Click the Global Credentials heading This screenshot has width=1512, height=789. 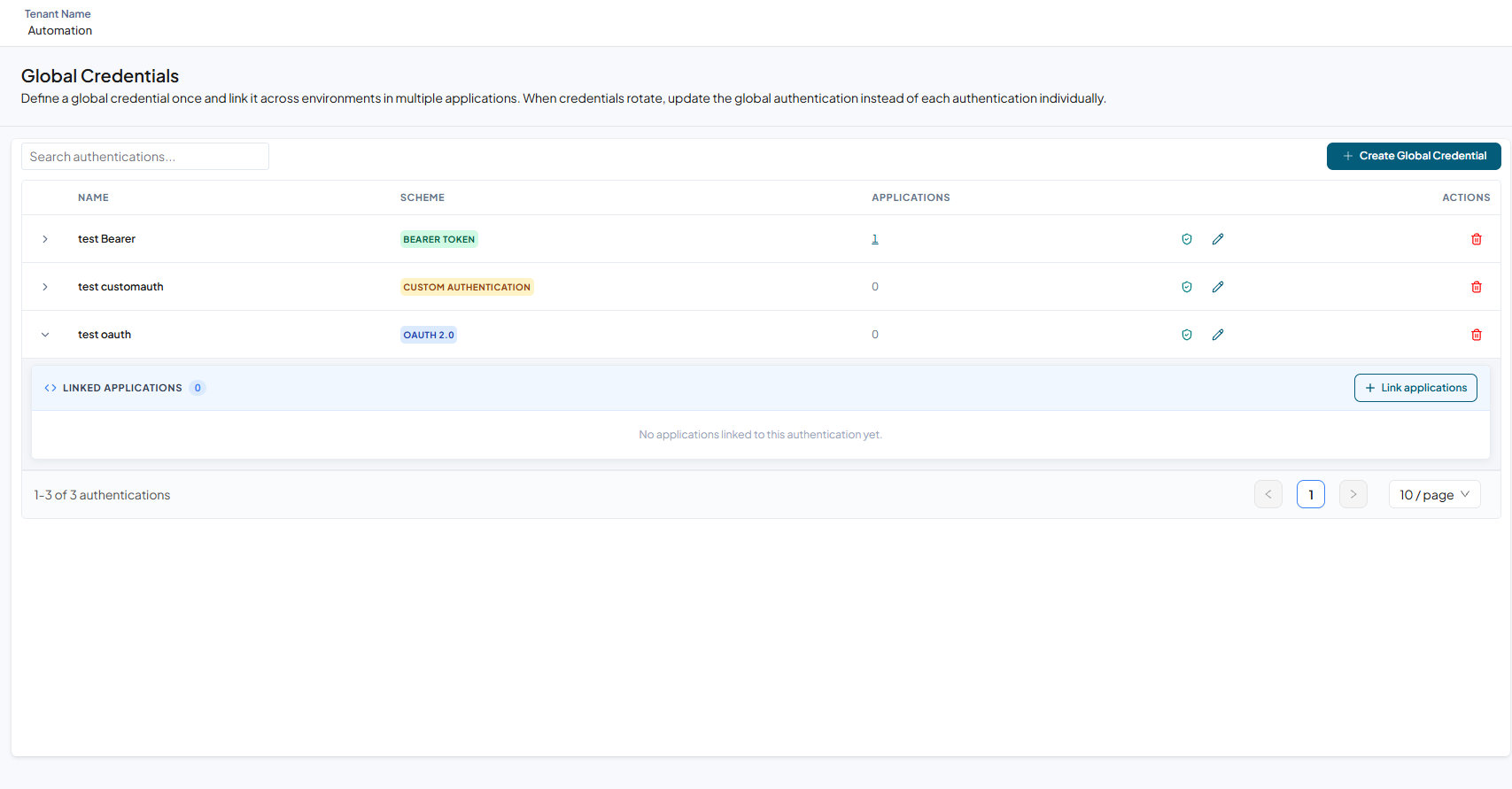(100, 76)
